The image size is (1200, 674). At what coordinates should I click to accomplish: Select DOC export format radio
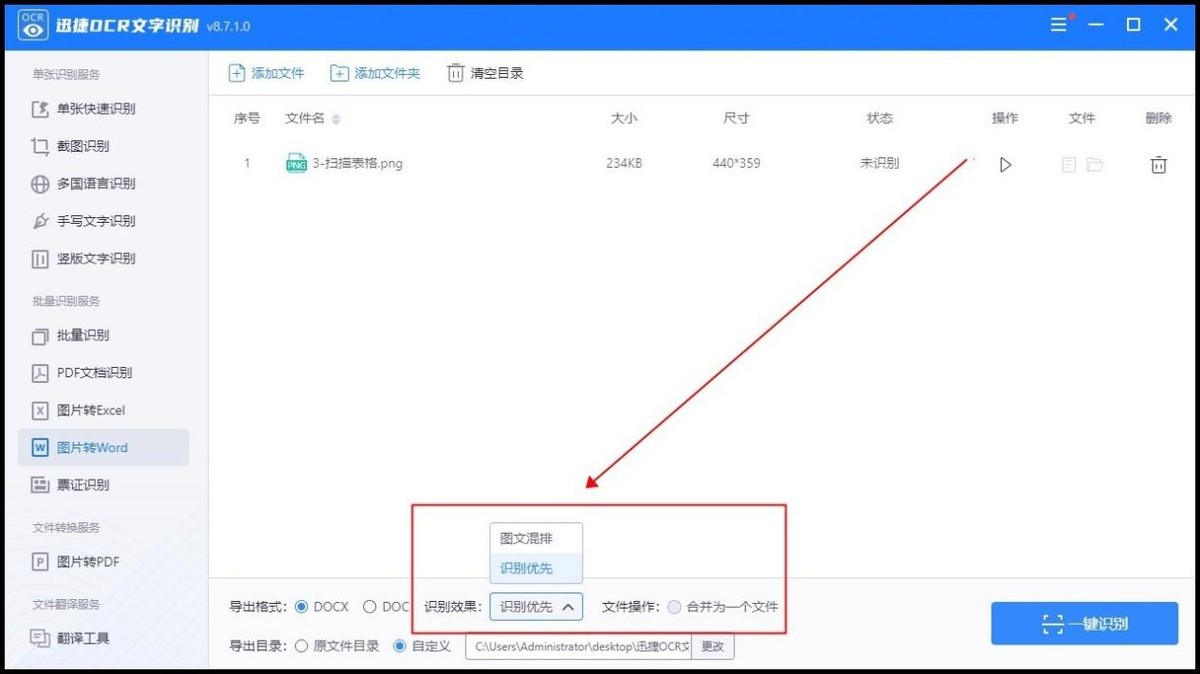coord(369,606)
